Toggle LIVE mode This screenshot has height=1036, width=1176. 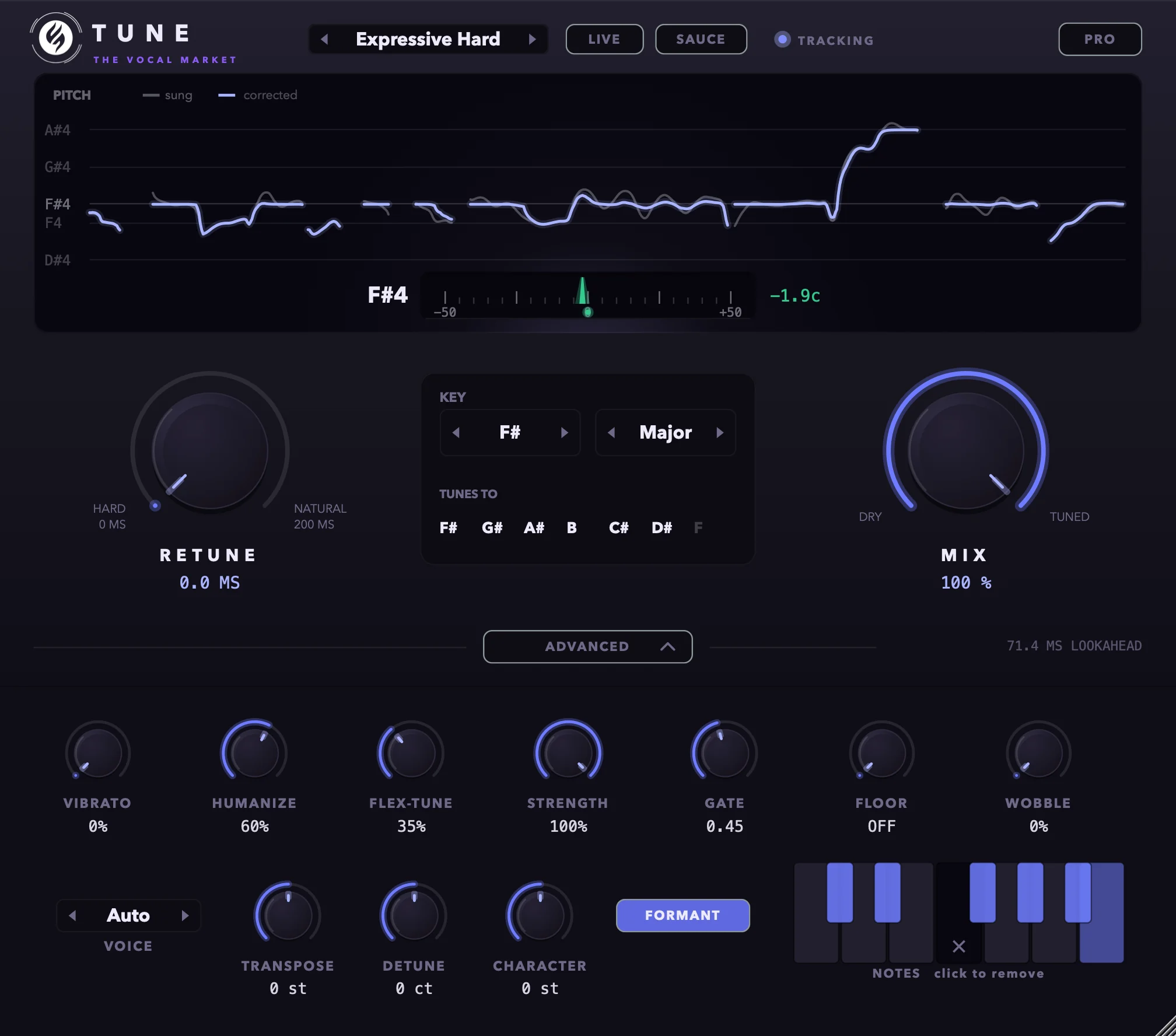[604, 39]
